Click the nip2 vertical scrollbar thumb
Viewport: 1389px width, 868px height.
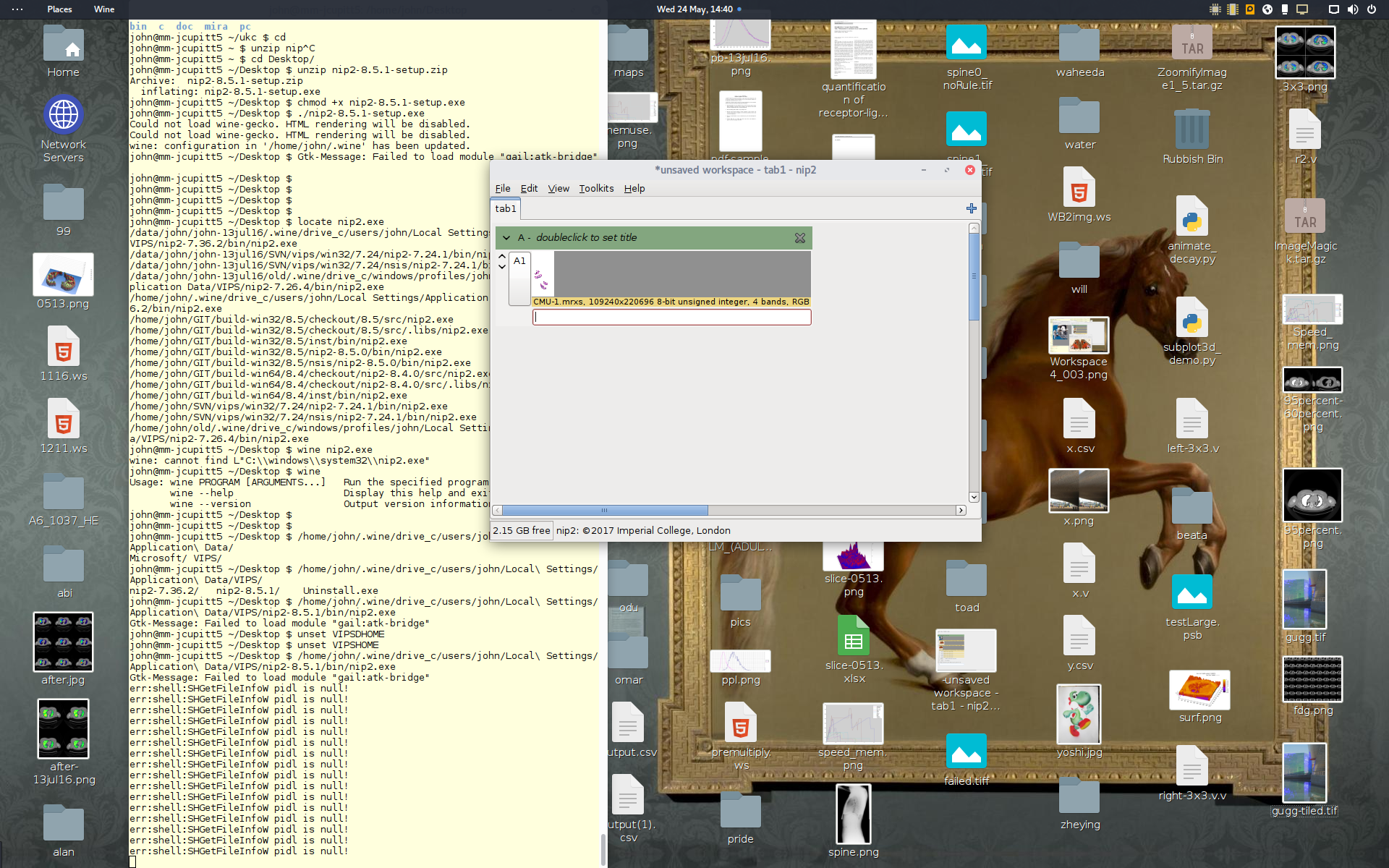coord(974,276)
